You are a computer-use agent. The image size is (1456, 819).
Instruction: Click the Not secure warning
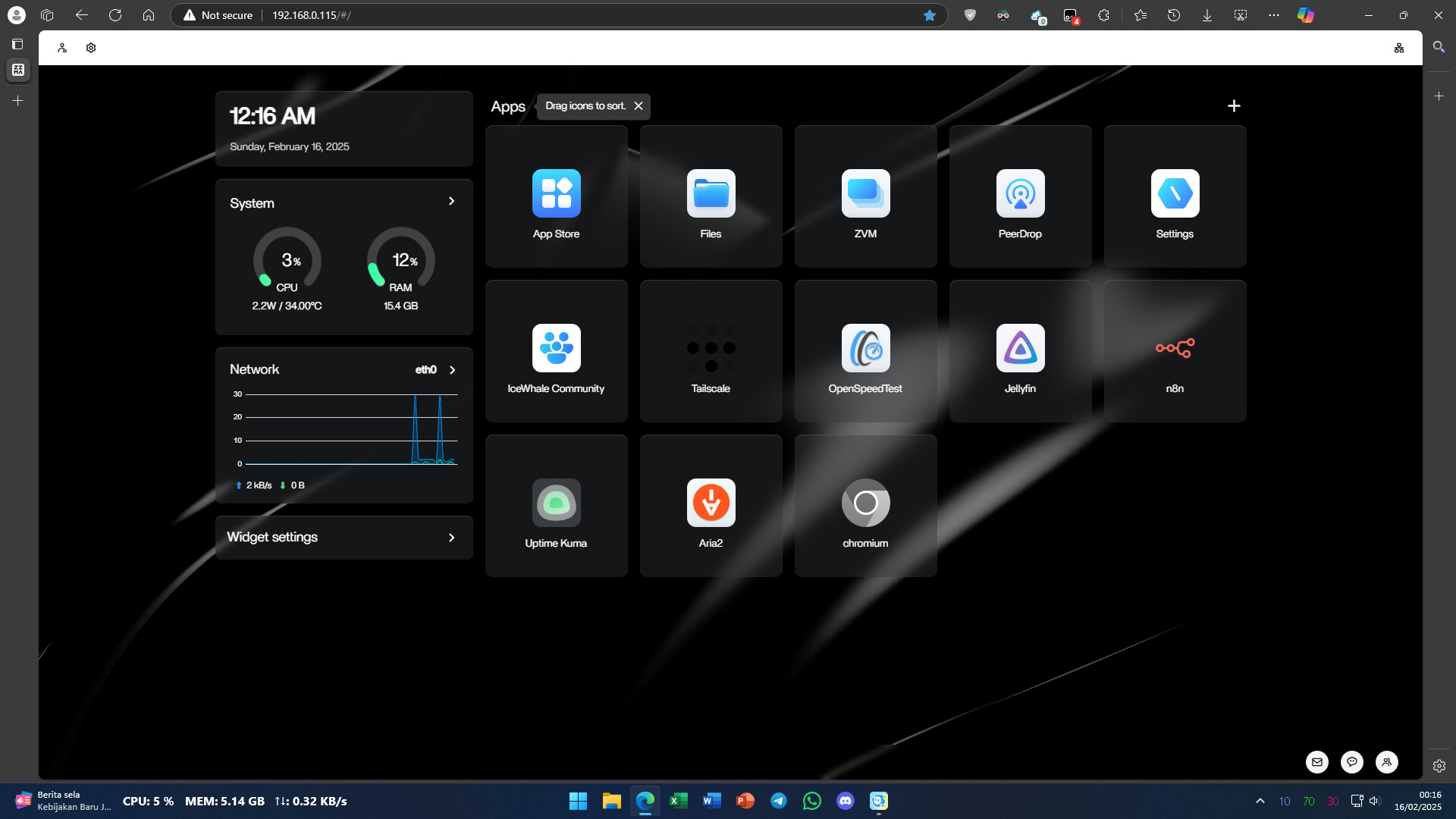coord(218,15)
